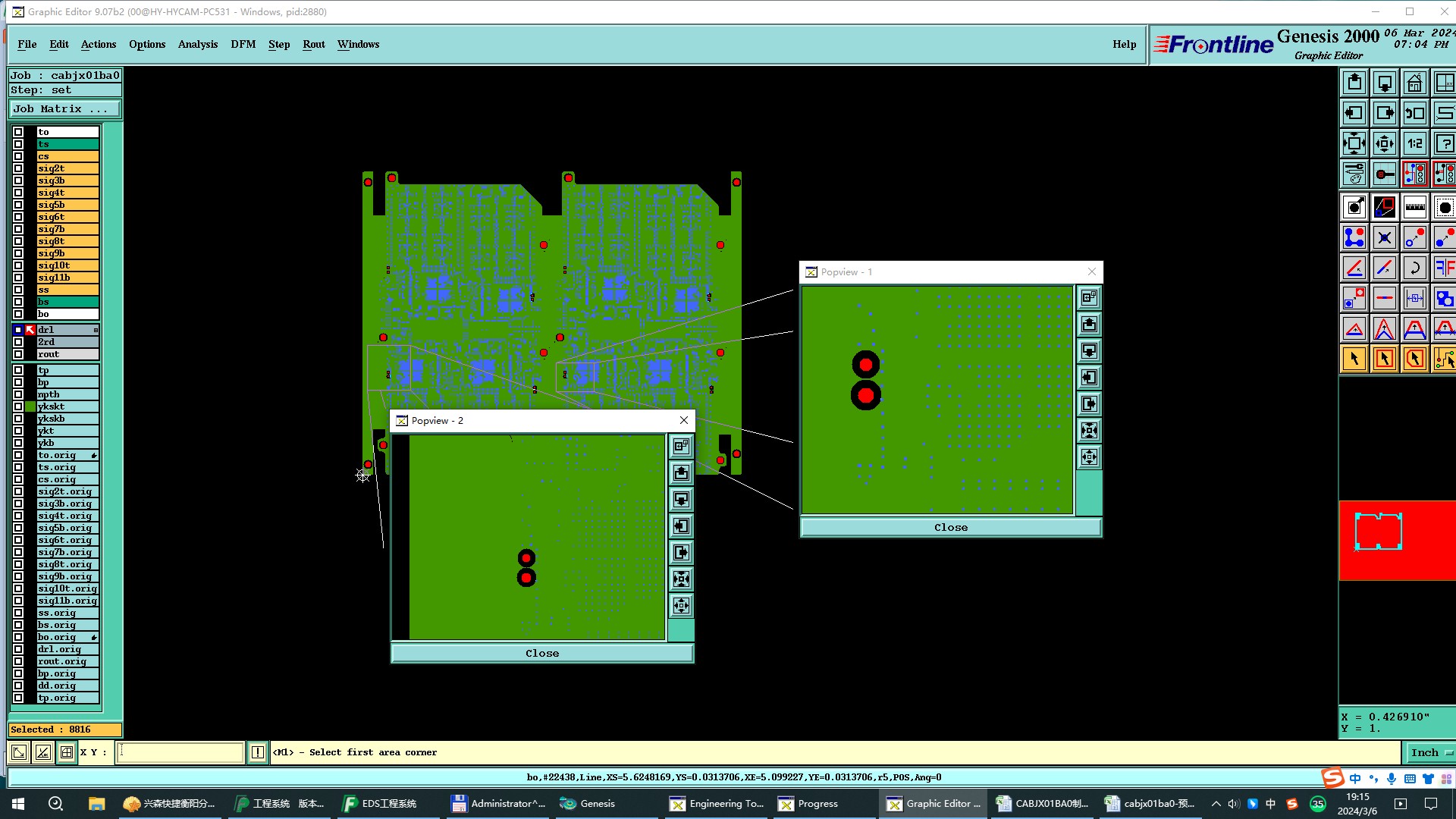Screen dimensions: 1456x819
Task: Click the exclamation mark icon beside XY field
Action: click(x=258, y=752)
